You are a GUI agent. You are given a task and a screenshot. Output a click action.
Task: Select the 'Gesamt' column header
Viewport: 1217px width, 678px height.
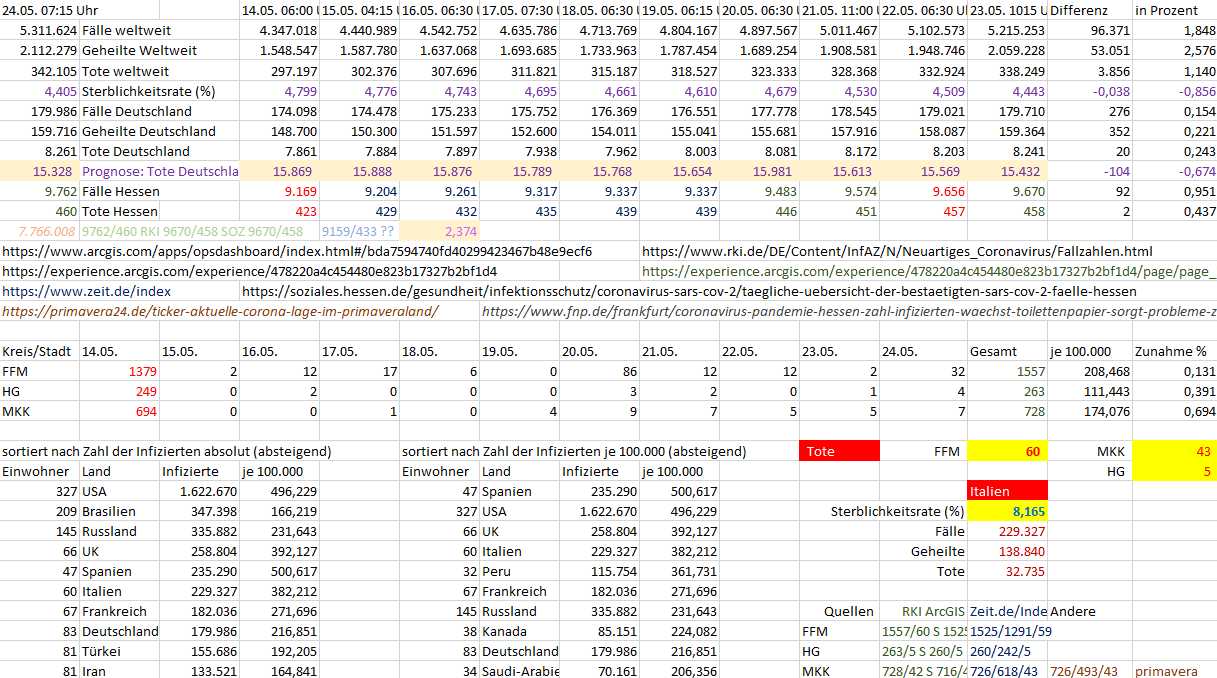tap(994, 351)
